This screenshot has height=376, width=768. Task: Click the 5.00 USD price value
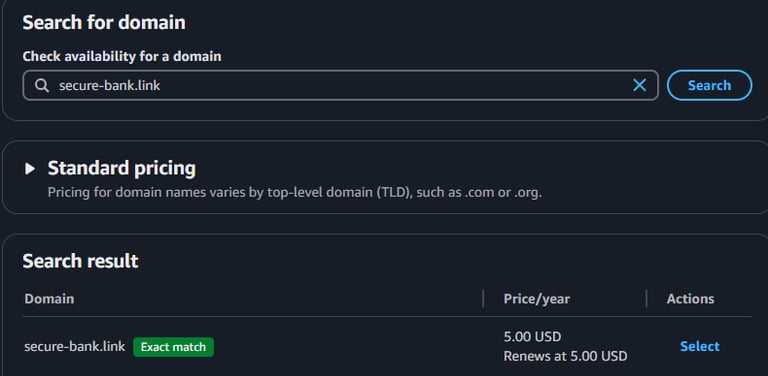point(532,337)
